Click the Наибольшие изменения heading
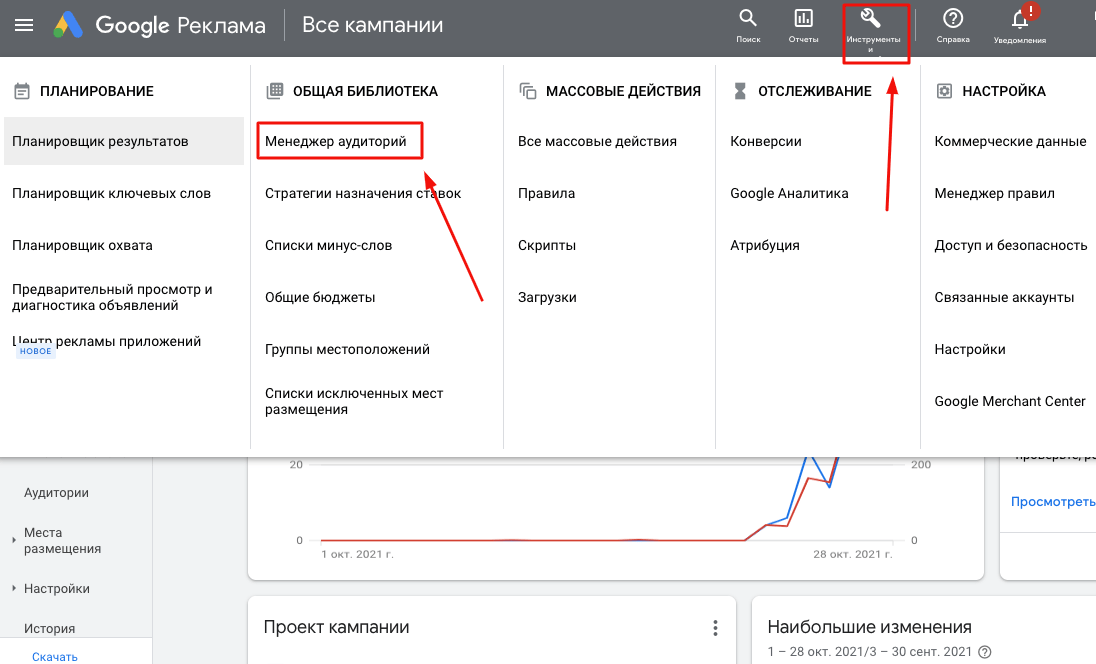Screen dimensions: 1096x664 870,627
